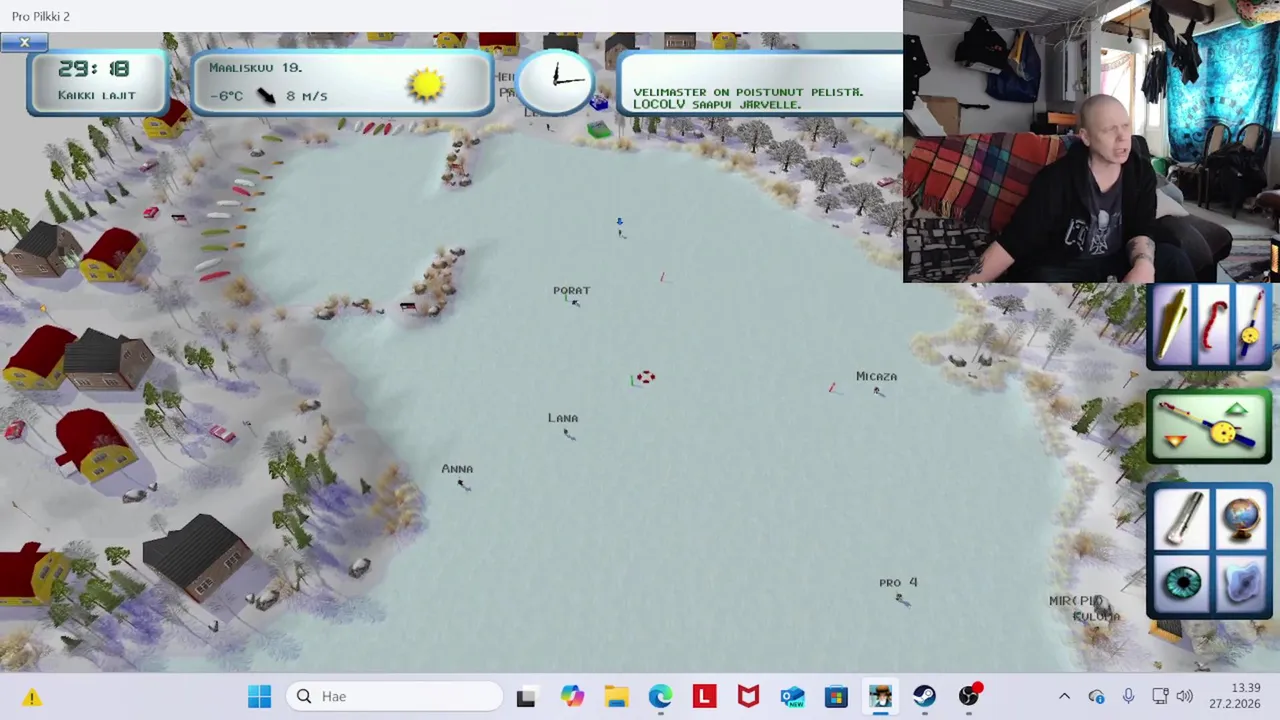Open Microsoft Edge from the taskbar

click(x=660, y=696)
